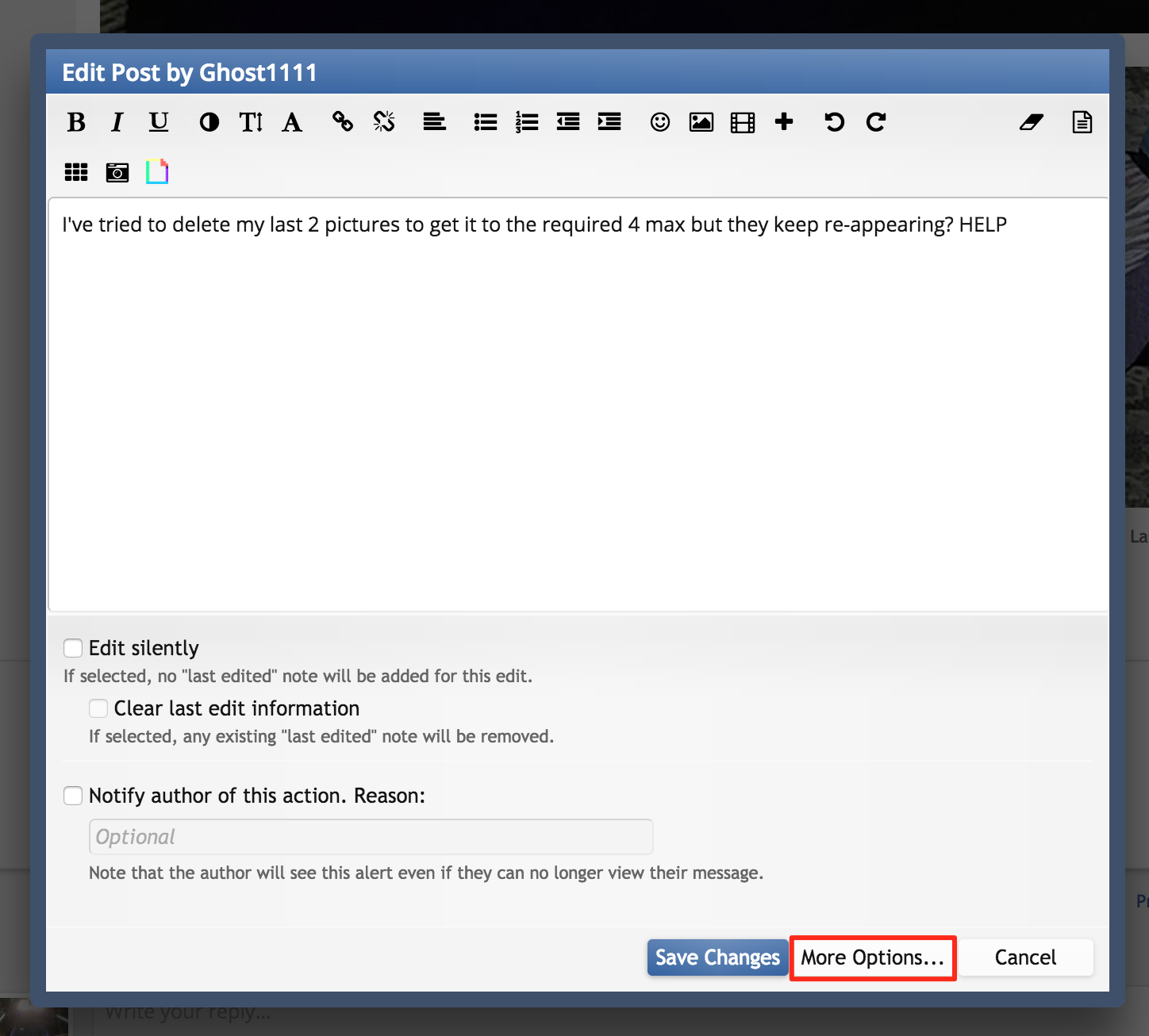Undo the last edit
The width and height of the screenshot is (1149, 1036).
(x=835, y=122)
